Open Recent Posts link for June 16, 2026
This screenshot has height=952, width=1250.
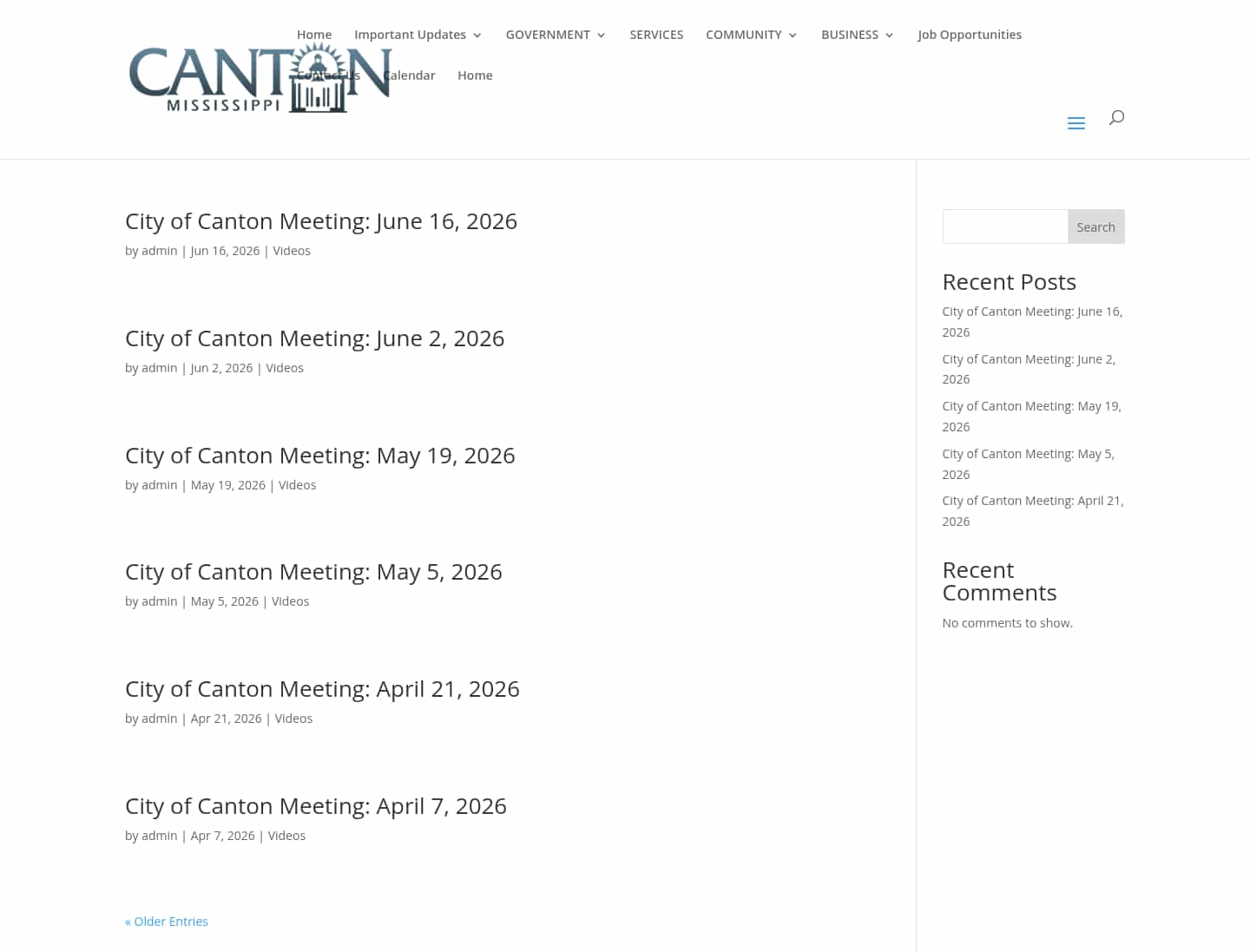coord(1032,322)
